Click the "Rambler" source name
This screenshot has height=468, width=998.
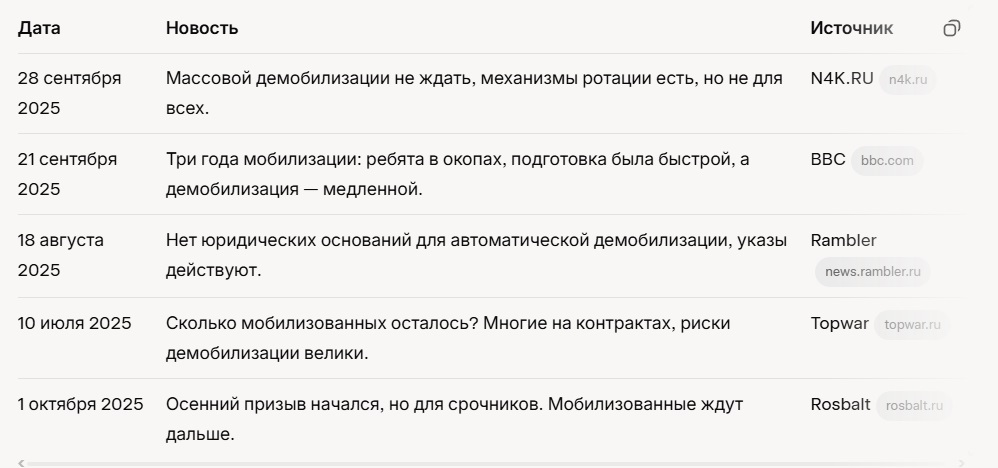(x=843, y=240)
